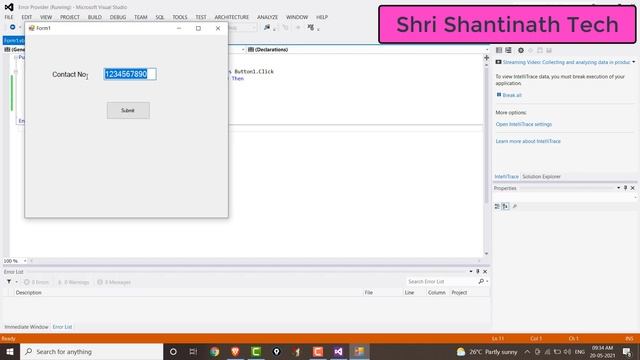Screen dimensions: 640x360
Task: Open Visual Studio from the taskbar
Action: pos(338,352)
